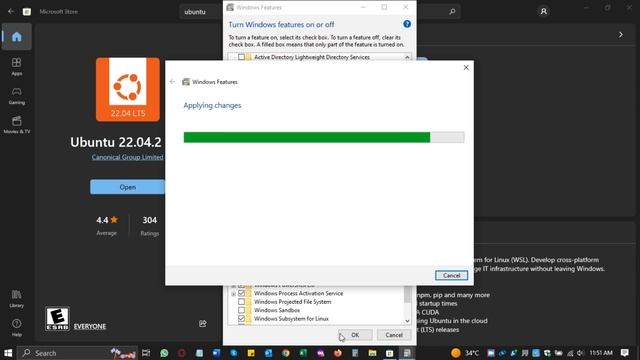The width and height of the screenshot is (640, 360).
Task: Open File Explorer from the taskbar
Action: [x=372, y=353]
